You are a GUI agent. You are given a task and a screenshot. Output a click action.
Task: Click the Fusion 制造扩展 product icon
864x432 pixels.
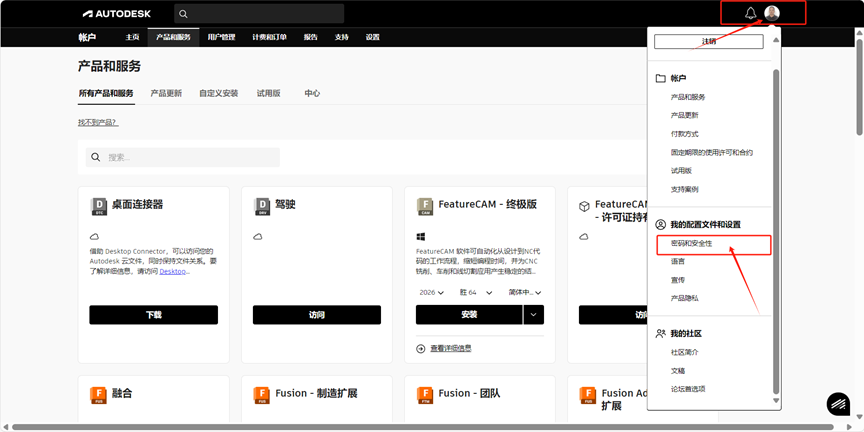262,395
